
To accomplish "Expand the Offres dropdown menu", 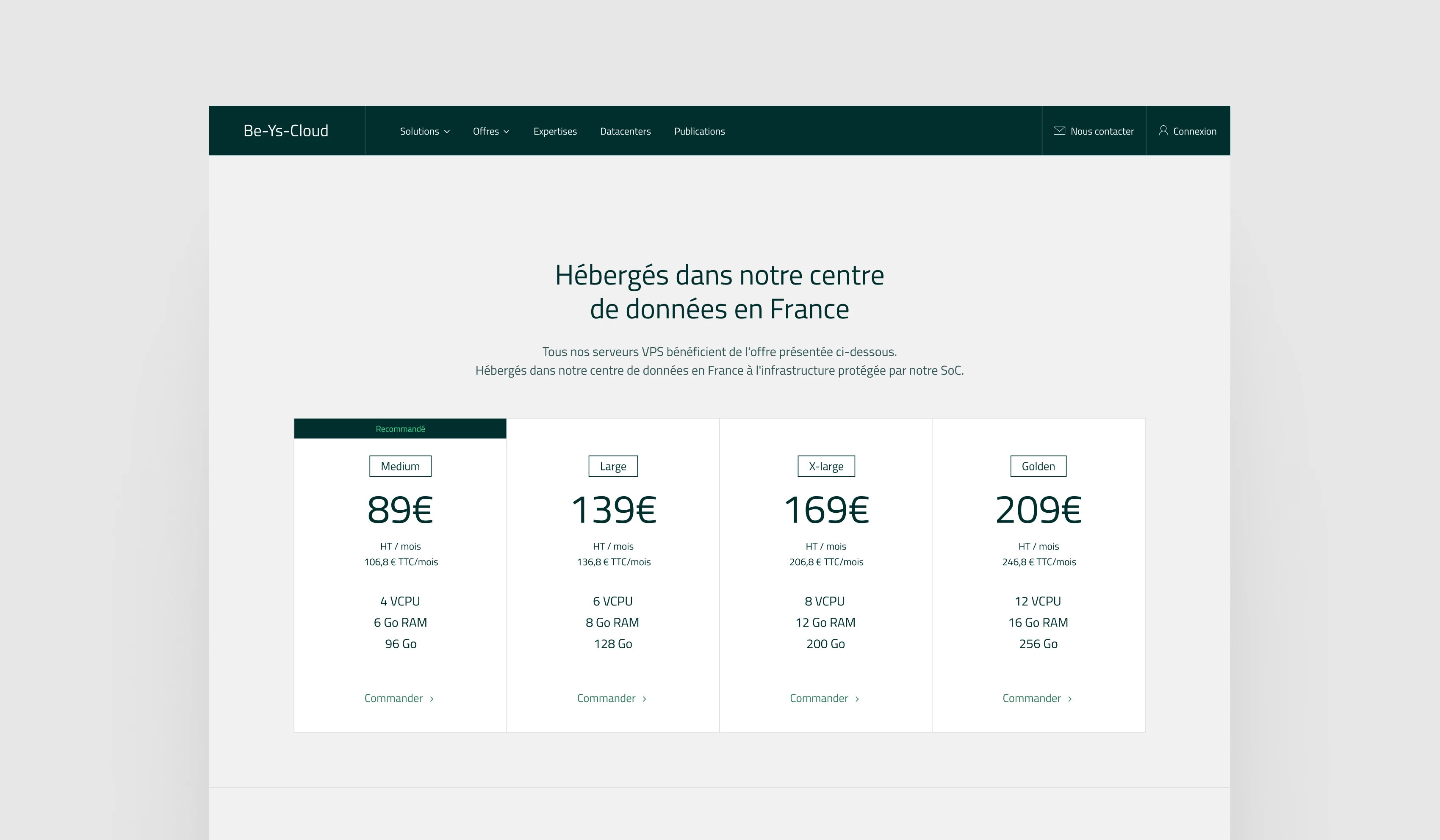I will pyautogui.click(x=490, y=131).
